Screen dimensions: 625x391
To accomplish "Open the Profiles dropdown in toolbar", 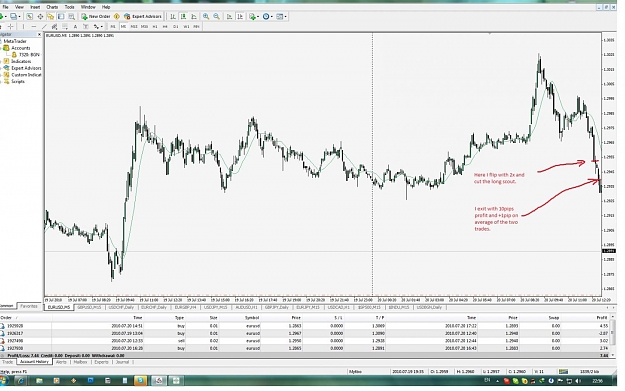I will 15,16.
